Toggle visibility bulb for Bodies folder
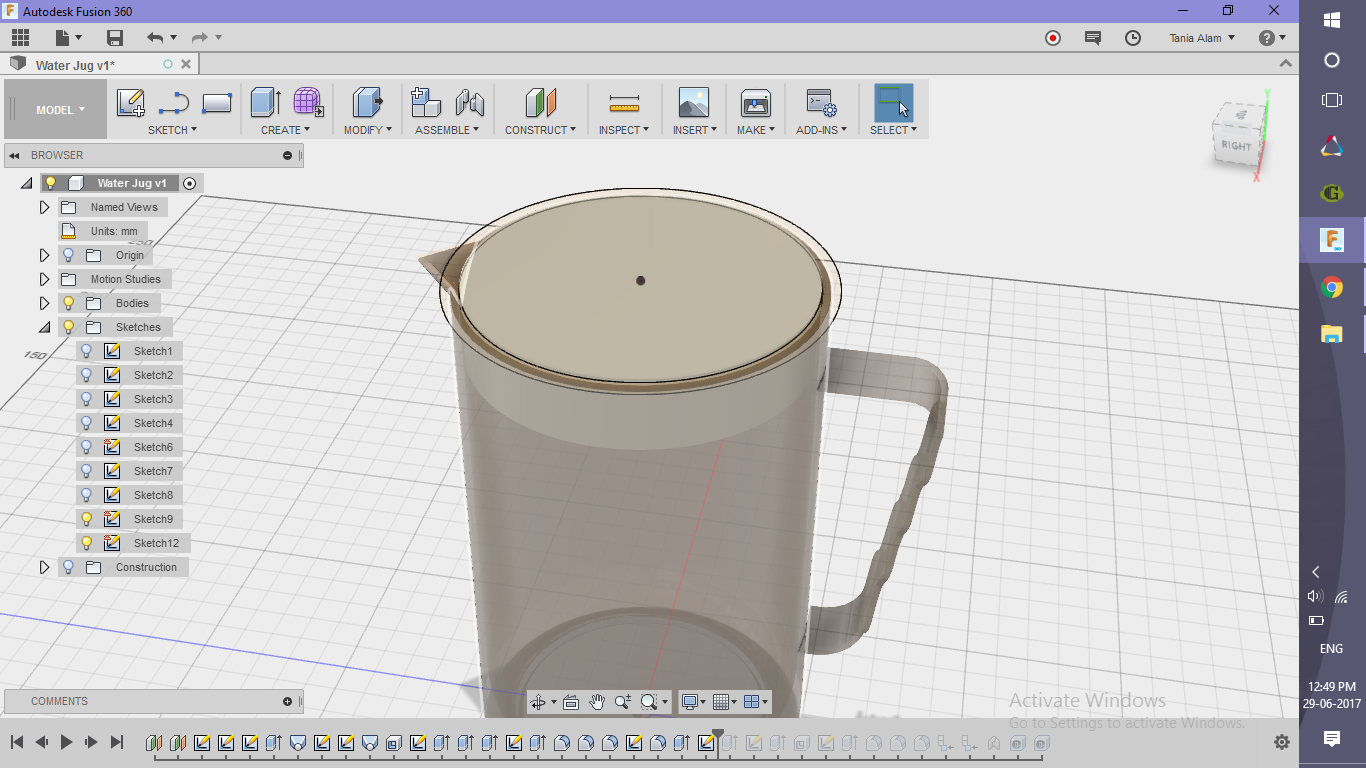Screen dimensions: 1366x768 69,303
